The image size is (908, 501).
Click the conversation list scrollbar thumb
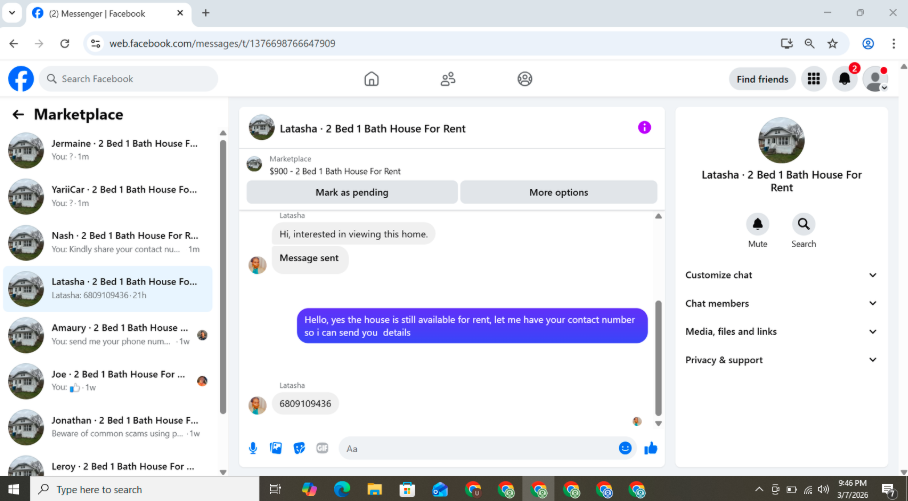[x=223, y=276]
